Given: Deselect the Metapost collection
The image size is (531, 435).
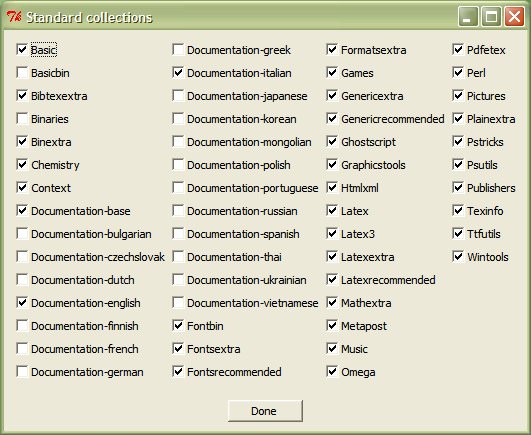Looking at the screenshot, I should click(x=332, y=326).
